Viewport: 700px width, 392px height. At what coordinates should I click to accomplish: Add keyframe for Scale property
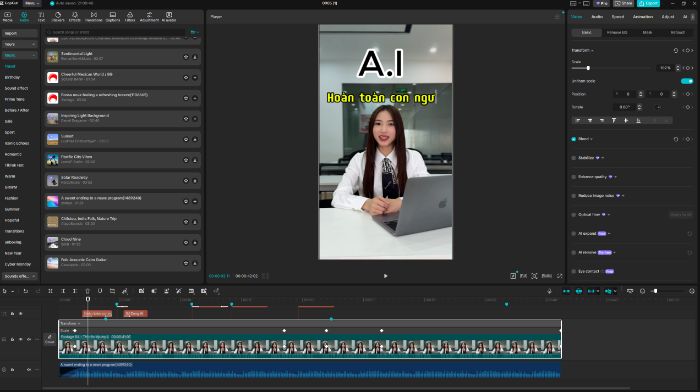(688, 68)
